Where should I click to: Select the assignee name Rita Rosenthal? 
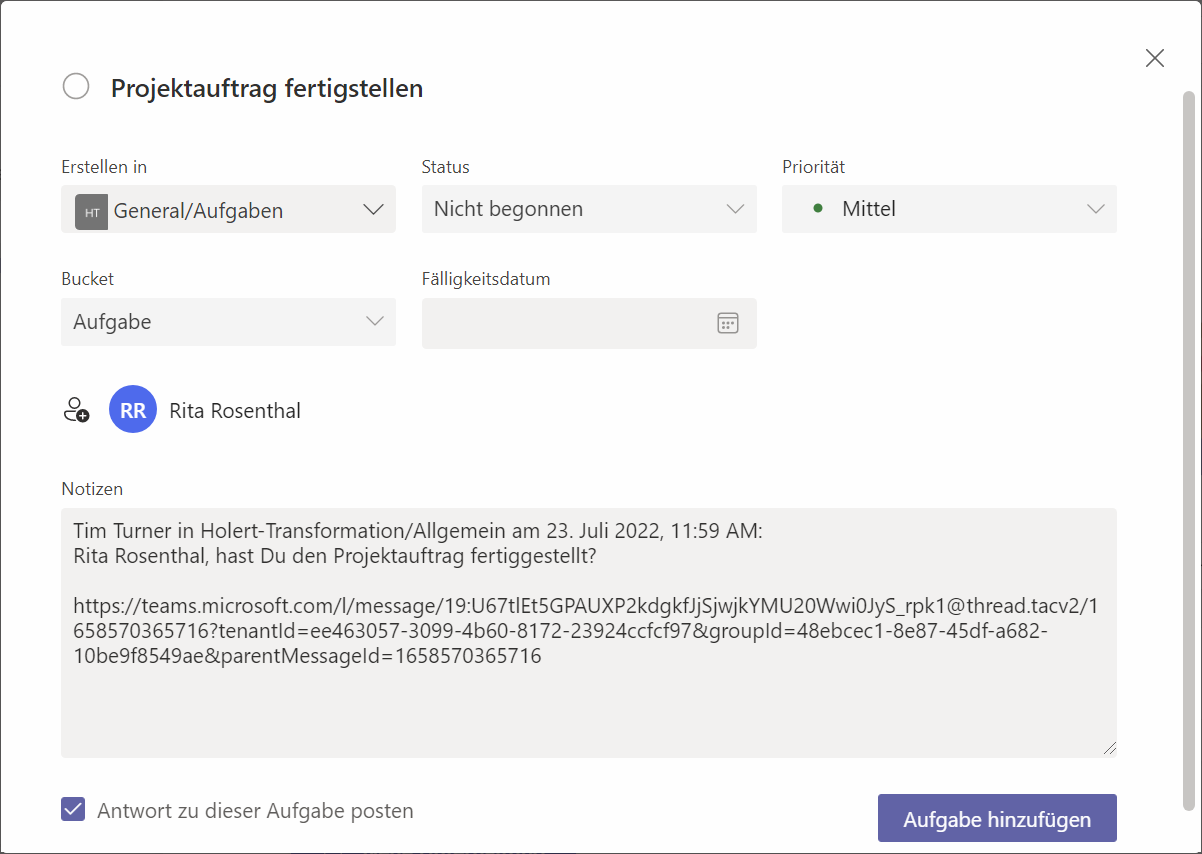(235, 411)
